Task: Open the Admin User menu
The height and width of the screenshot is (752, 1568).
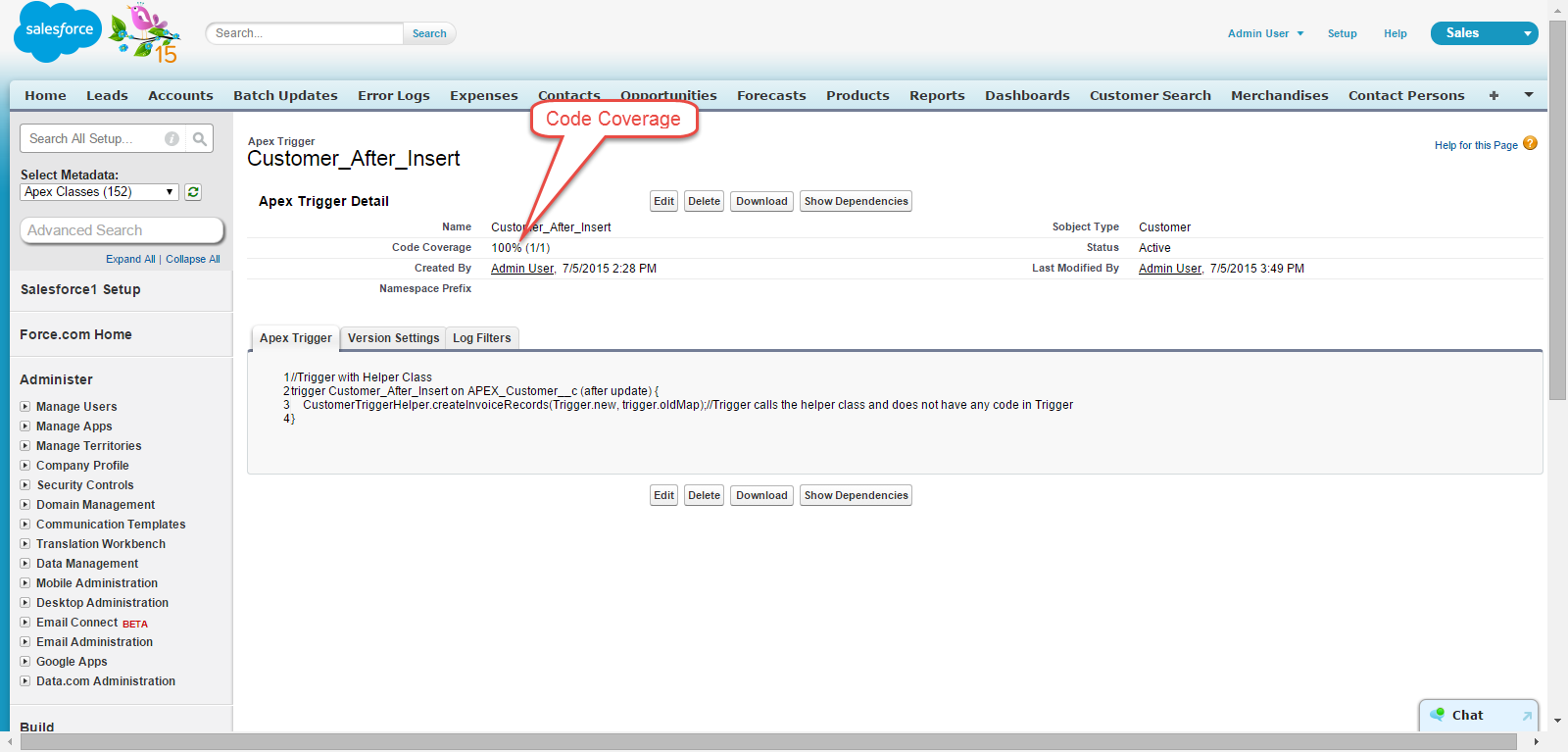Action: 1265,33
